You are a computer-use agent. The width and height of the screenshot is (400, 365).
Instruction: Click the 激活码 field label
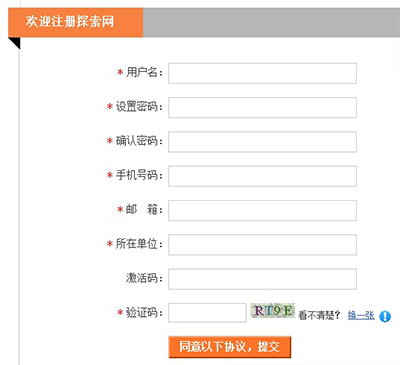tap(144, 278)
